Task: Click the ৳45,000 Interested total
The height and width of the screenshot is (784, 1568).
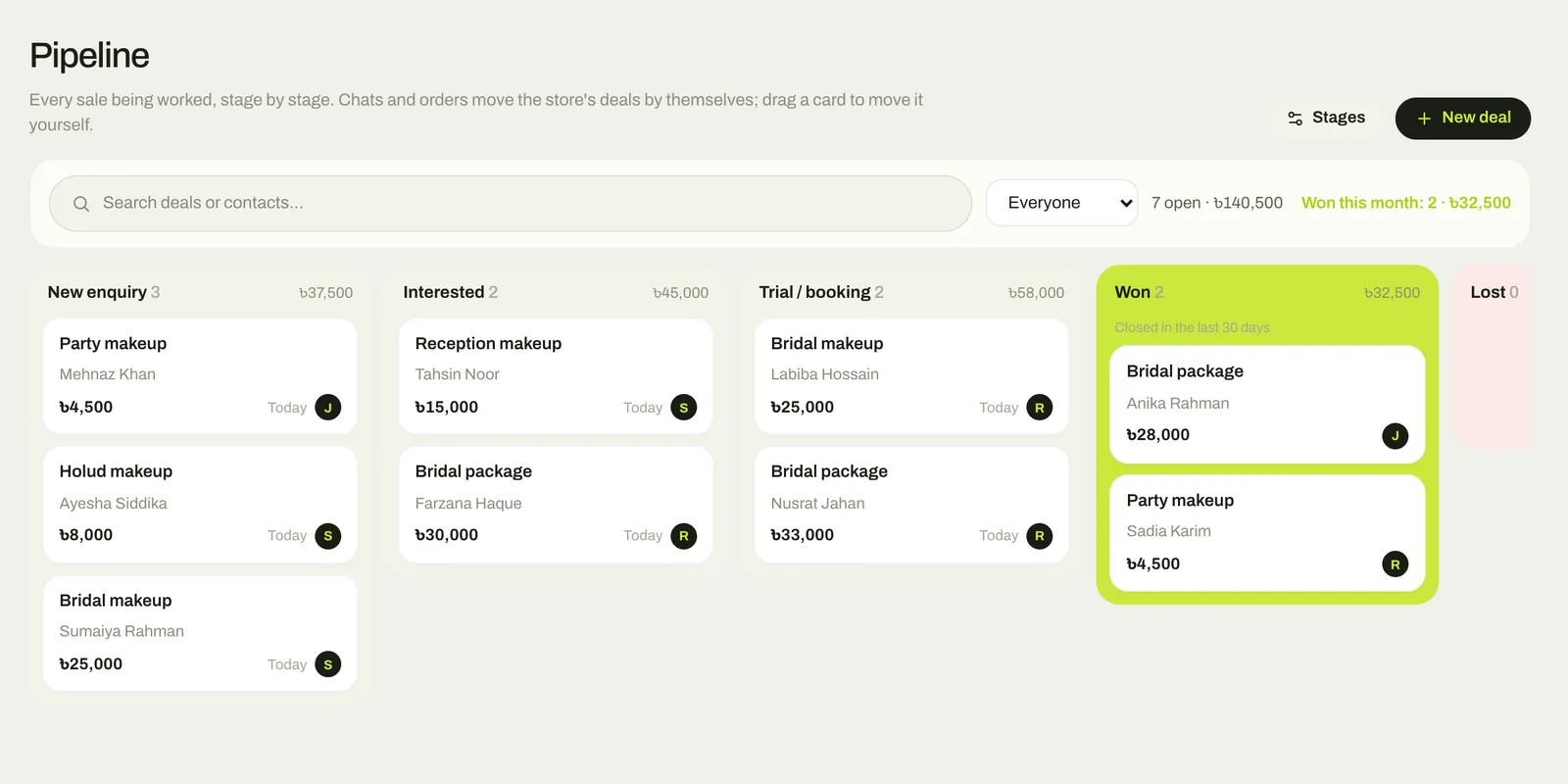Action: click(x=681, y=293)
